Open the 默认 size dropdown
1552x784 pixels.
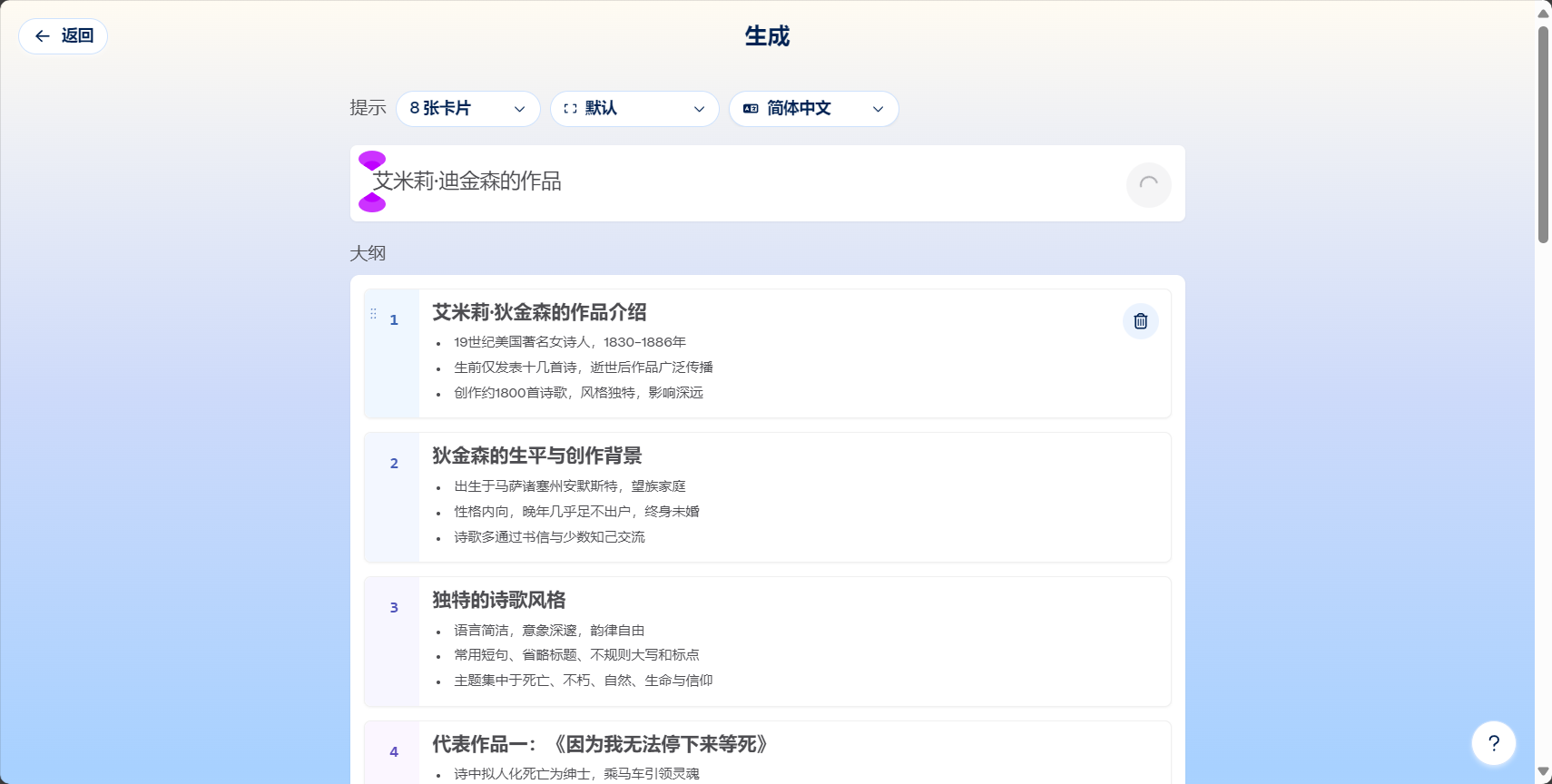point(634,109)
